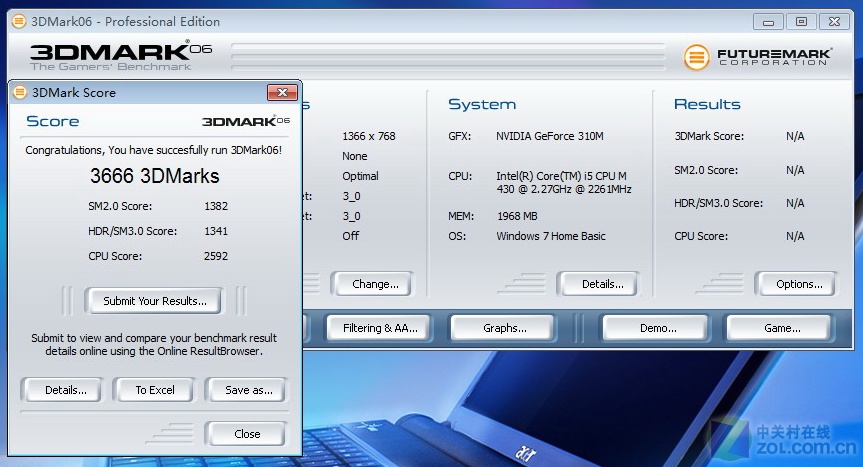Image resolution: width=863 pixels, height=467 pixels.
Task: Open the Change... settings button
Action: [374, 284]
